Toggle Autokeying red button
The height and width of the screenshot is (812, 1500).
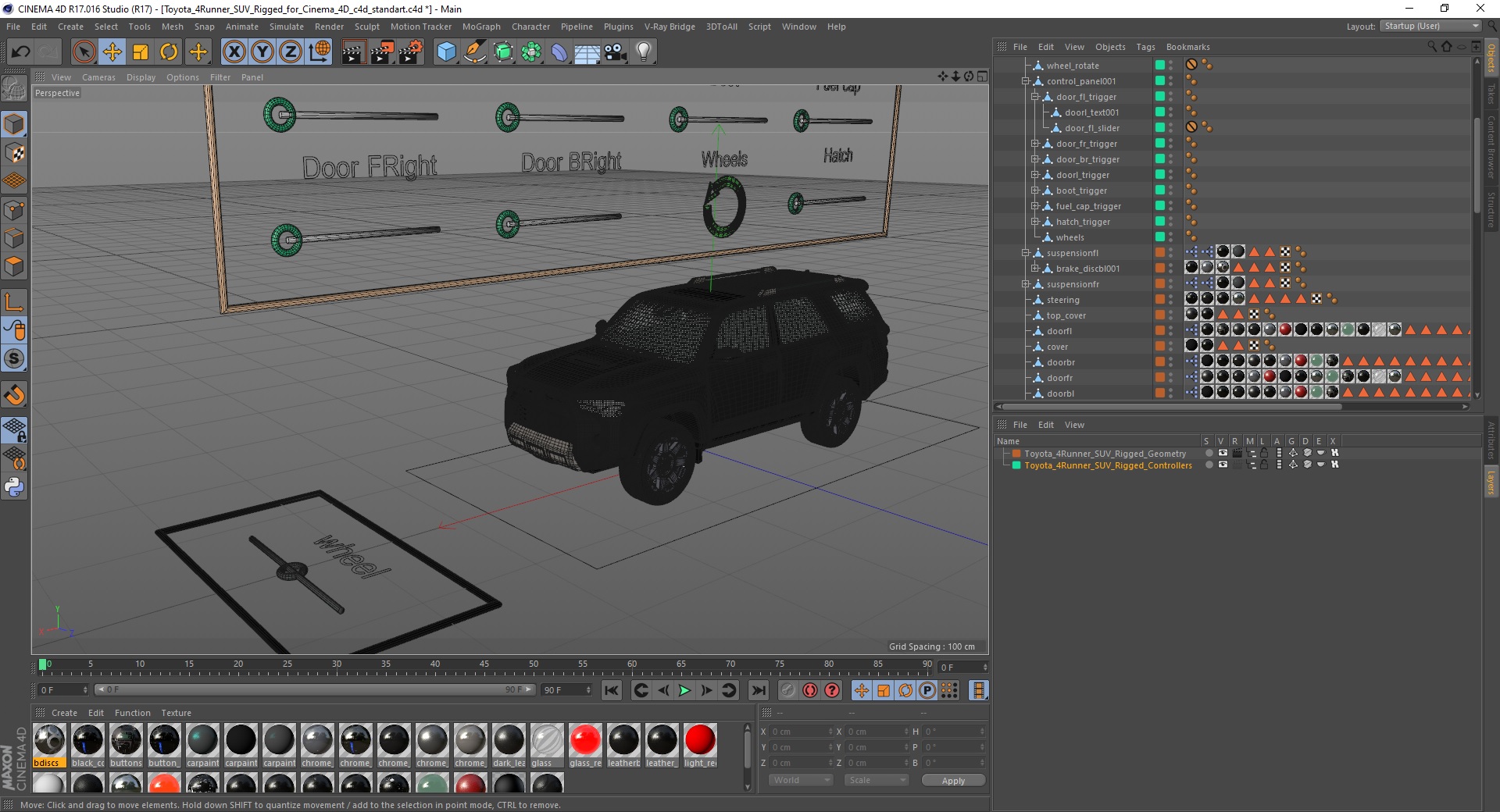pyautogui.click(x=810, y=690)
